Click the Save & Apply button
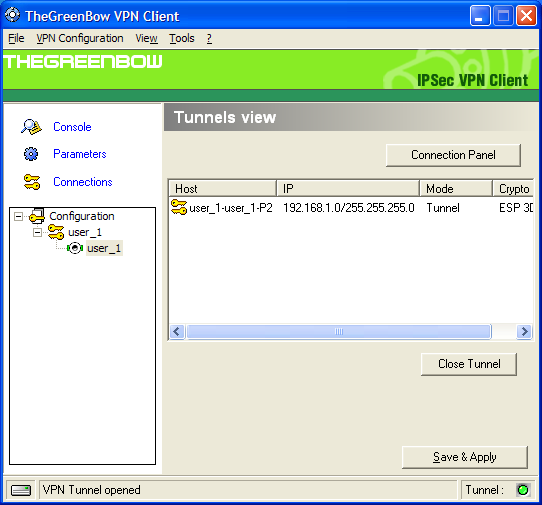 point(465,457)
